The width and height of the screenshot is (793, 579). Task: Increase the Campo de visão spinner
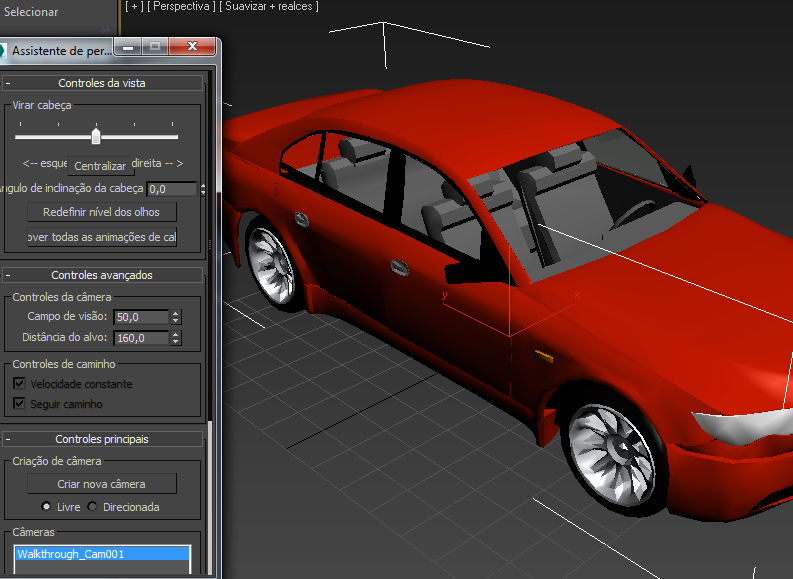tap(175, 314)
